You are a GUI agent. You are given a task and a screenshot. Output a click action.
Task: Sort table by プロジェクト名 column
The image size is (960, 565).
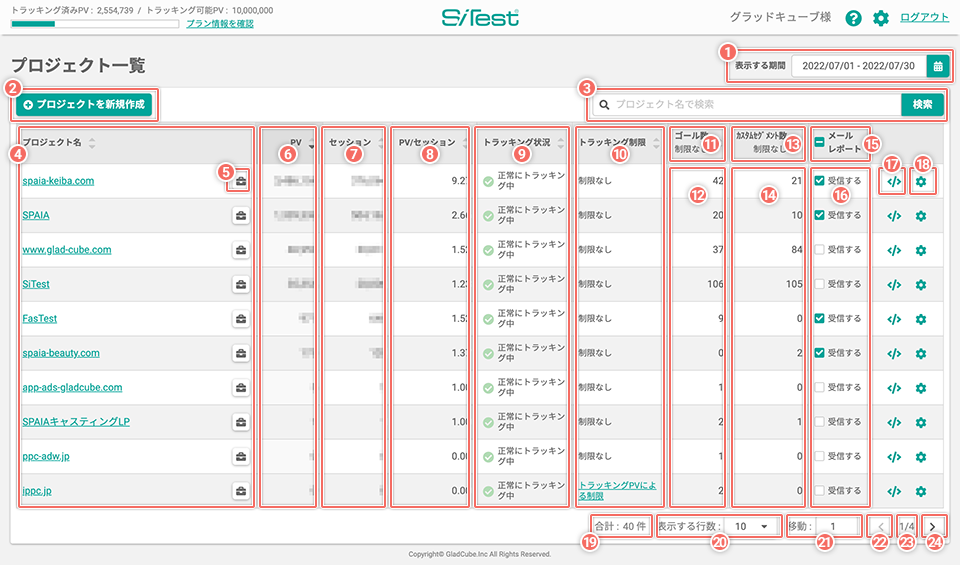tap(92, 143)
